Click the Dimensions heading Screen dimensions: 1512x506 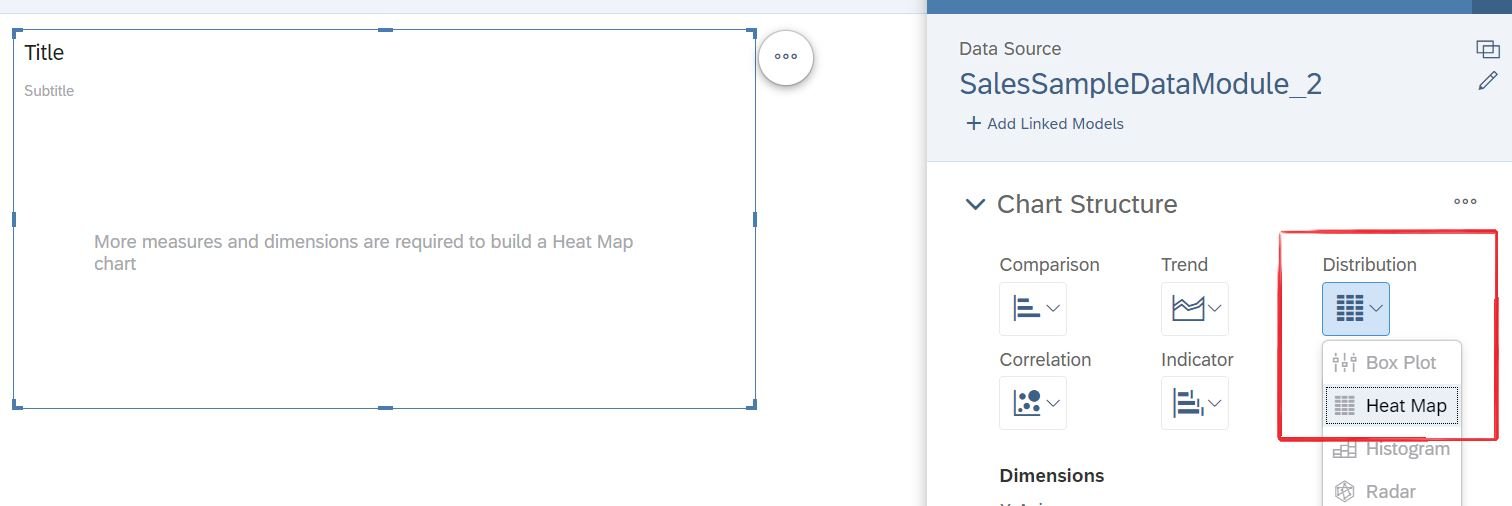[1052, 476]
